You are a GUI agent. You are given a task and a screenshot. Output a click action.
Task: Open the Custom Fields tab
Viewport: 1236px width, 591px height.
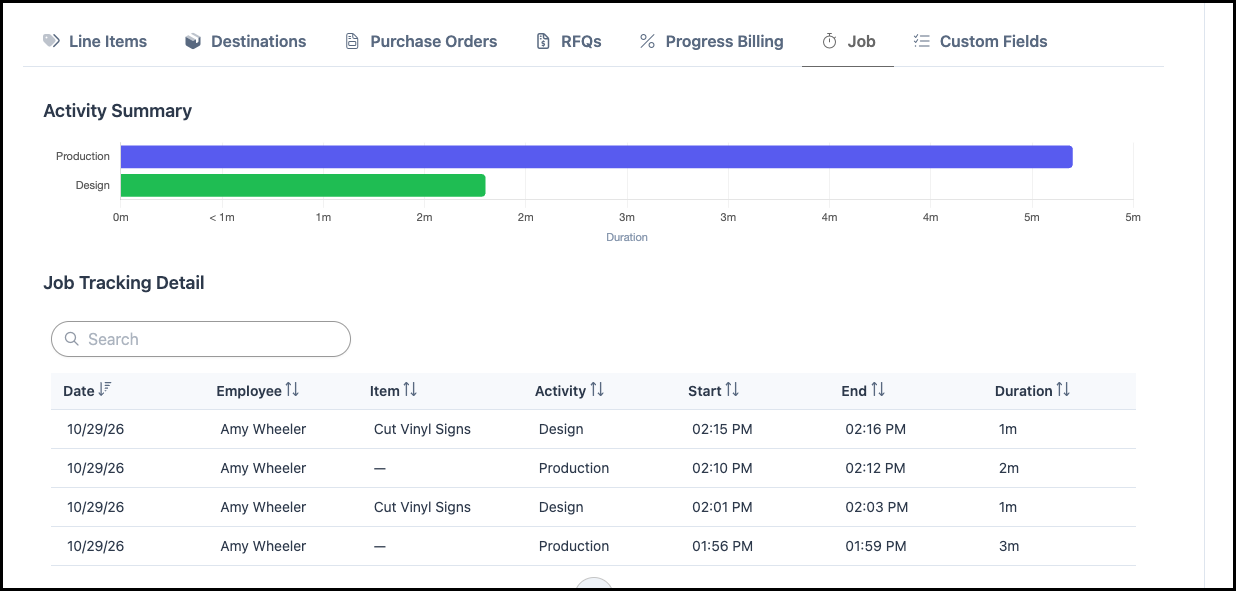(980, 41)
